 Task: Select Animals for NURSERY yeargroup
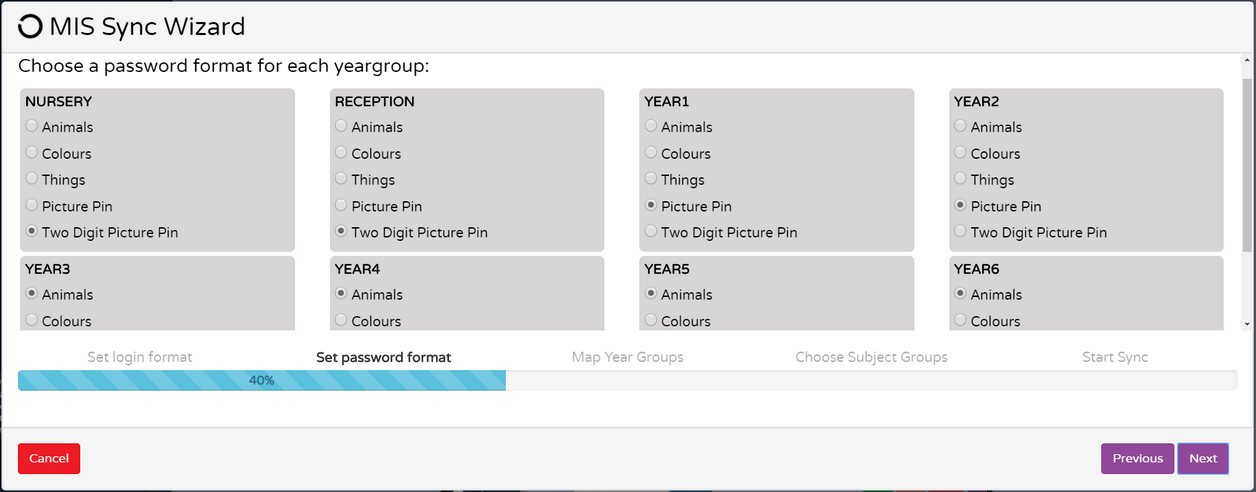(x=33, y=127)
